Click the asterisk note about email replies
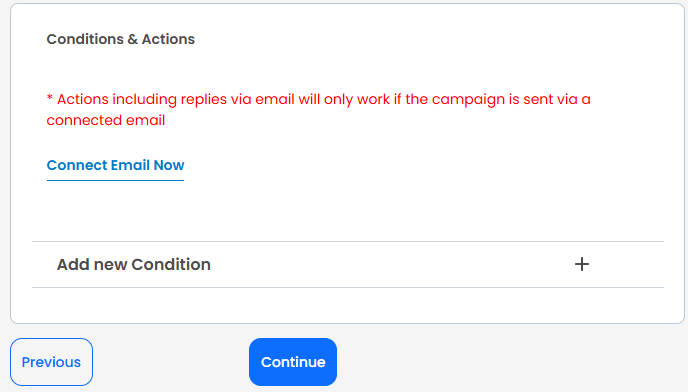Image resolution: width=688 pixels, height=392 pixels. (x=319, y=110)
